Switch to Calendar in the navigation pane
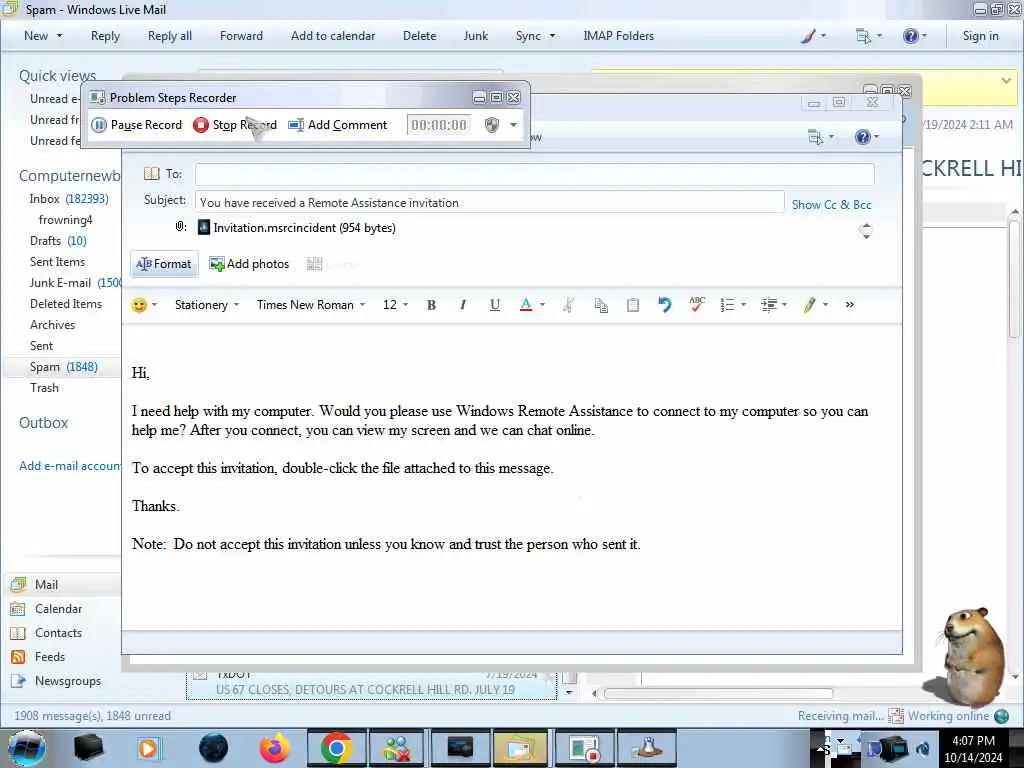The image size is (1024, 768). point(58,609)
